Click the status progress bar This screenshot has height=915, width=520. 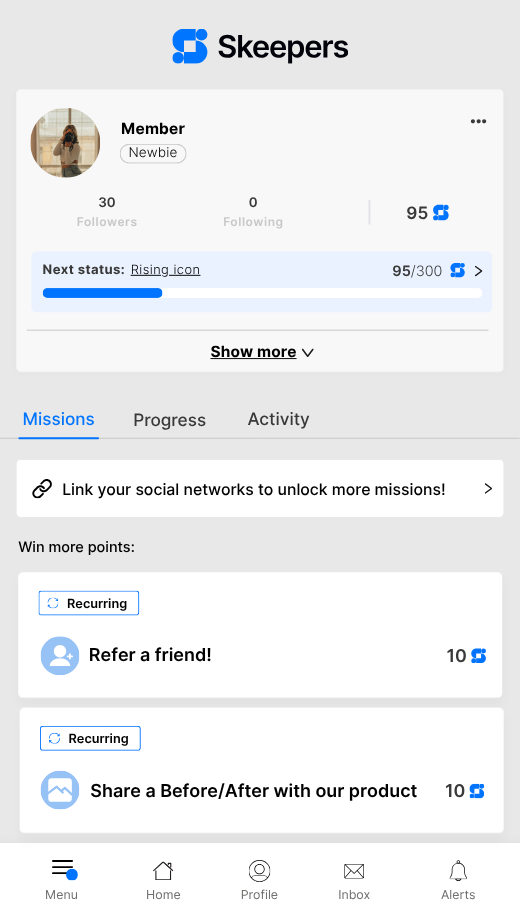[x=263, y=293]
